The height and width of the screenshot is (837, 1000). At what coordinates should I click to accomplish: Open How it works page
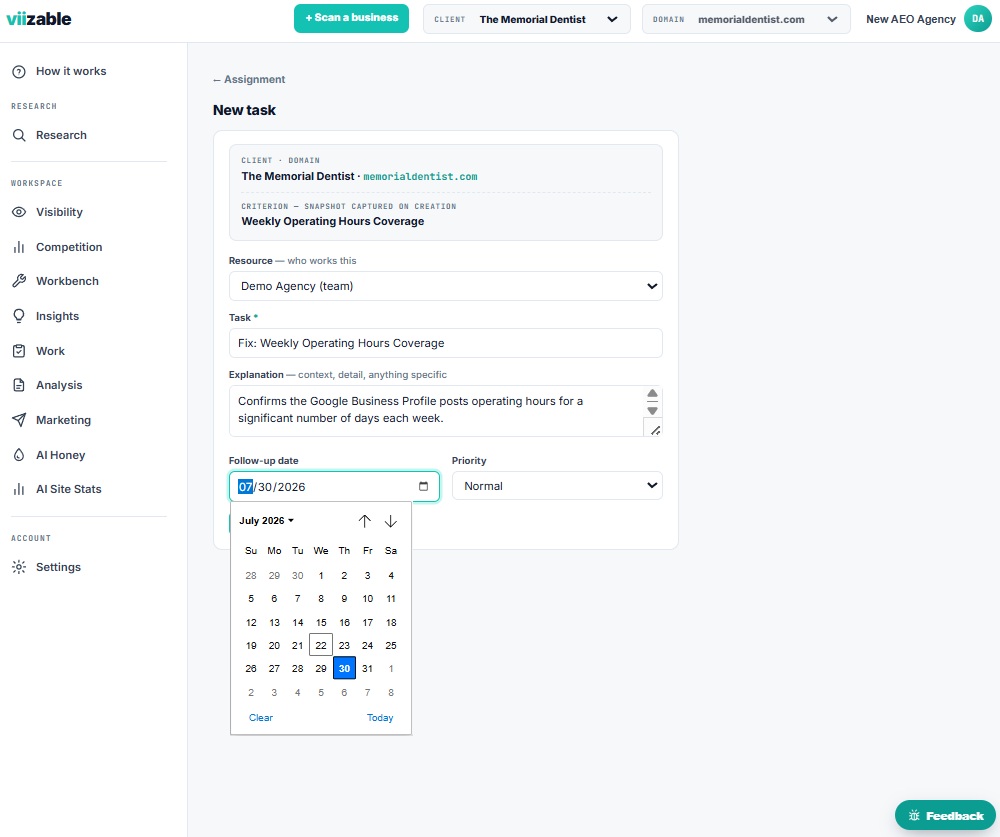click(x=71, y=71)
